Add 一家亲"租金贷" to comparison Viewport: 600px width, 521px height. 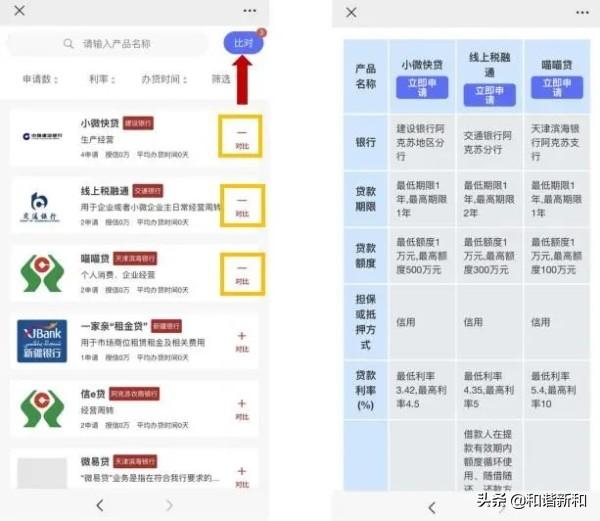pyautogui.click(x=242, y=342)
